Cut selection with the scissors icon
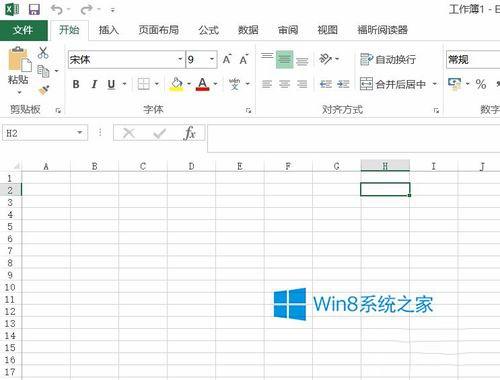This screenshot has width=500, height=380. coord(43,53)
